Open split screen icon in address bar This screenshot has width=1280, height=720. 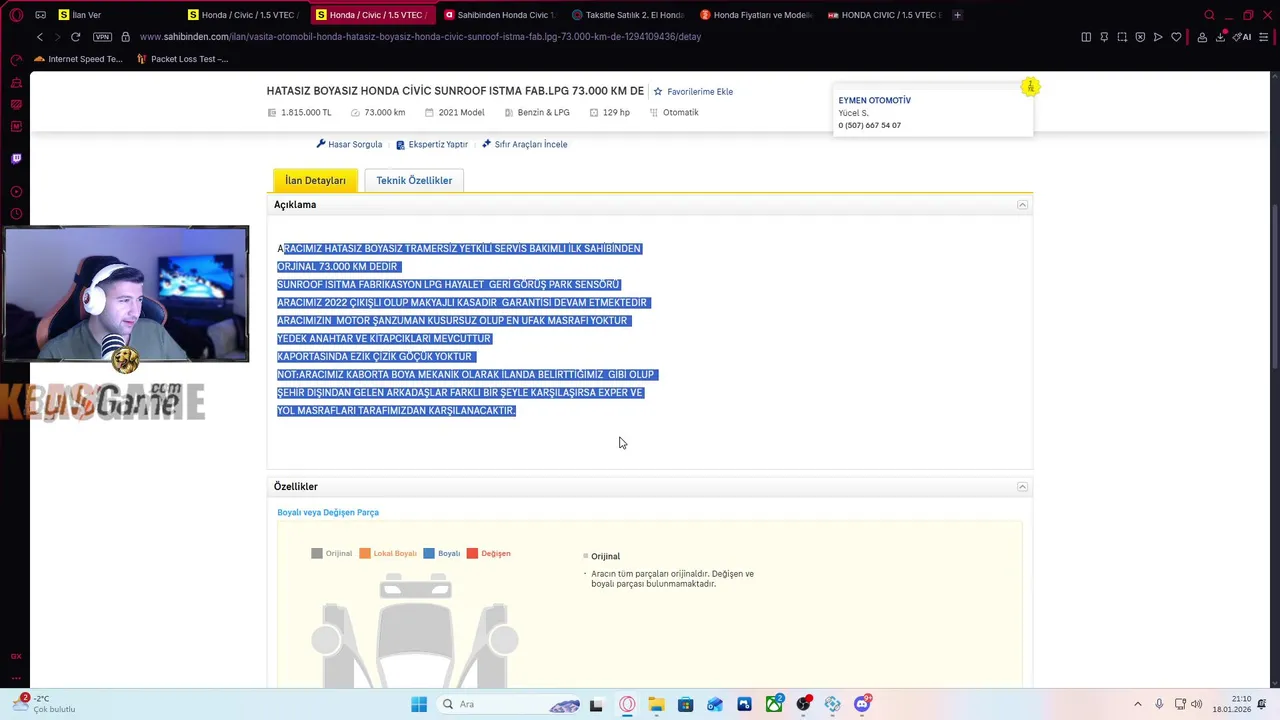click(x=1086, y=37)
